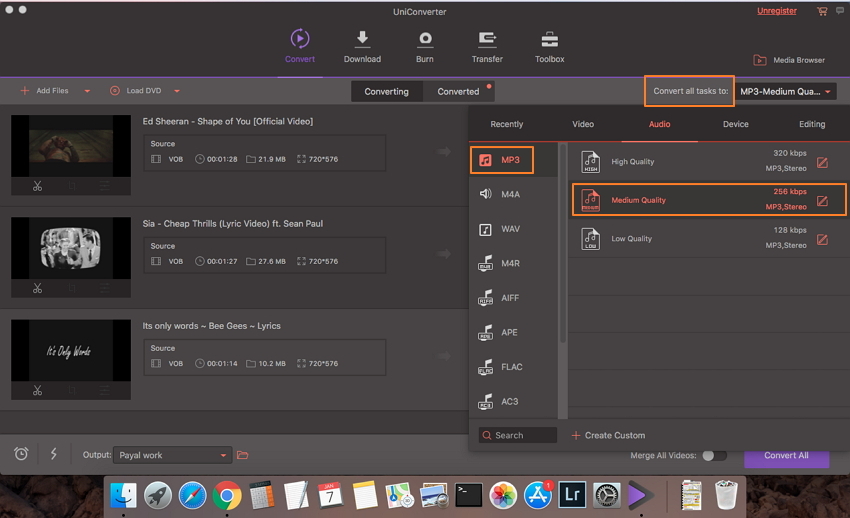Open the Transfer section
Screen dimensions: 850x518
point(487,47)
